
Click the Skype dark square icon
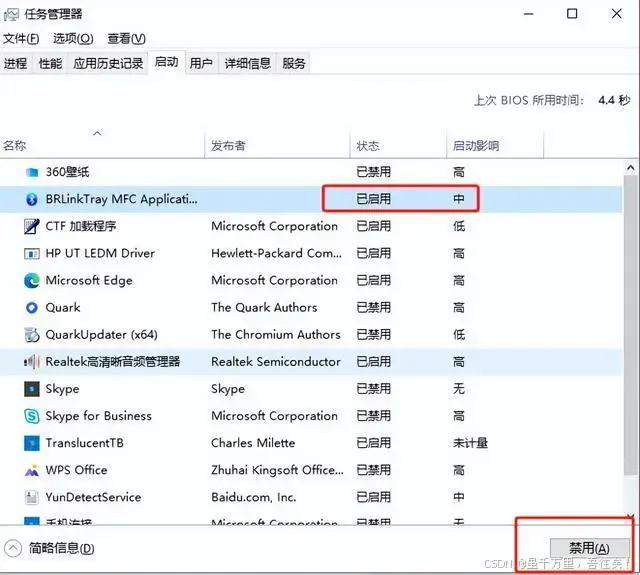(x=32, y=389)
